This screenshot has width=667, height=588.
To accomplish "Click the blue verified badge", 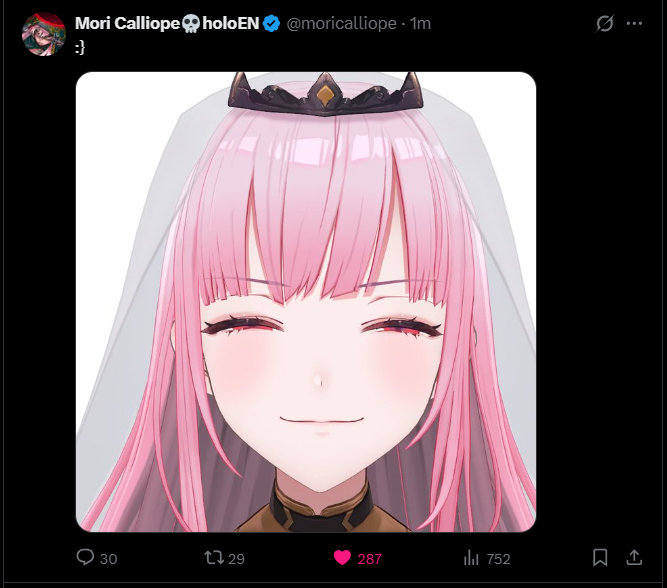I will pos(271,23).
